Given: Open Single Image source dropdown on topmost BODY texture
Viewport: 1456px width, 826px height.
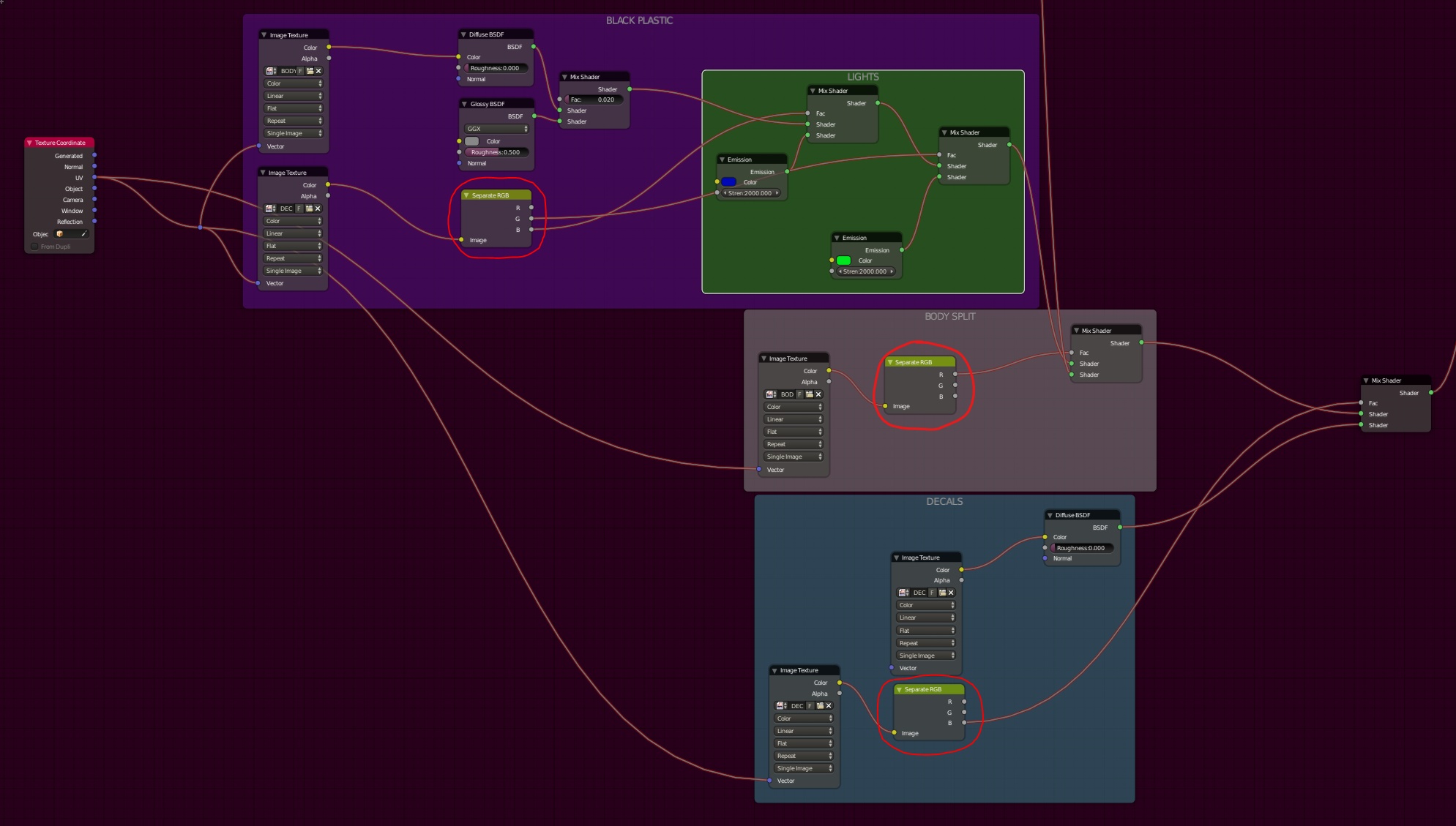Looking at the screenshot, I should [x=294, y=133].
